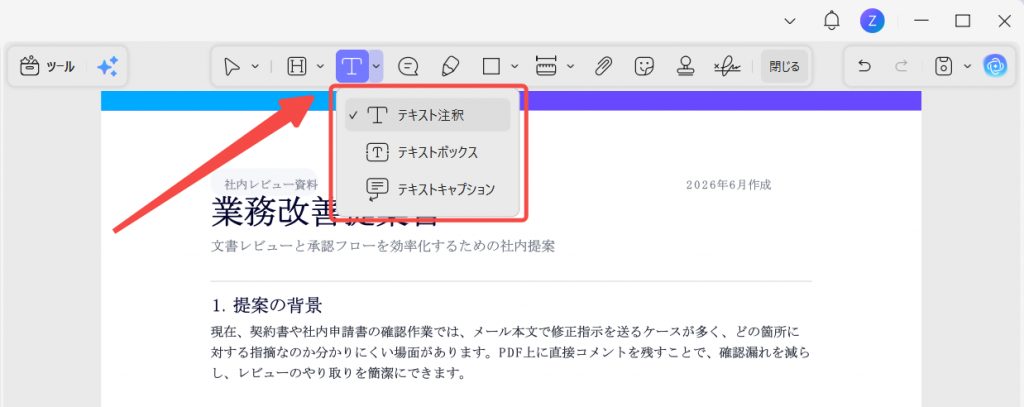Close the application window

click(1004, 21)
